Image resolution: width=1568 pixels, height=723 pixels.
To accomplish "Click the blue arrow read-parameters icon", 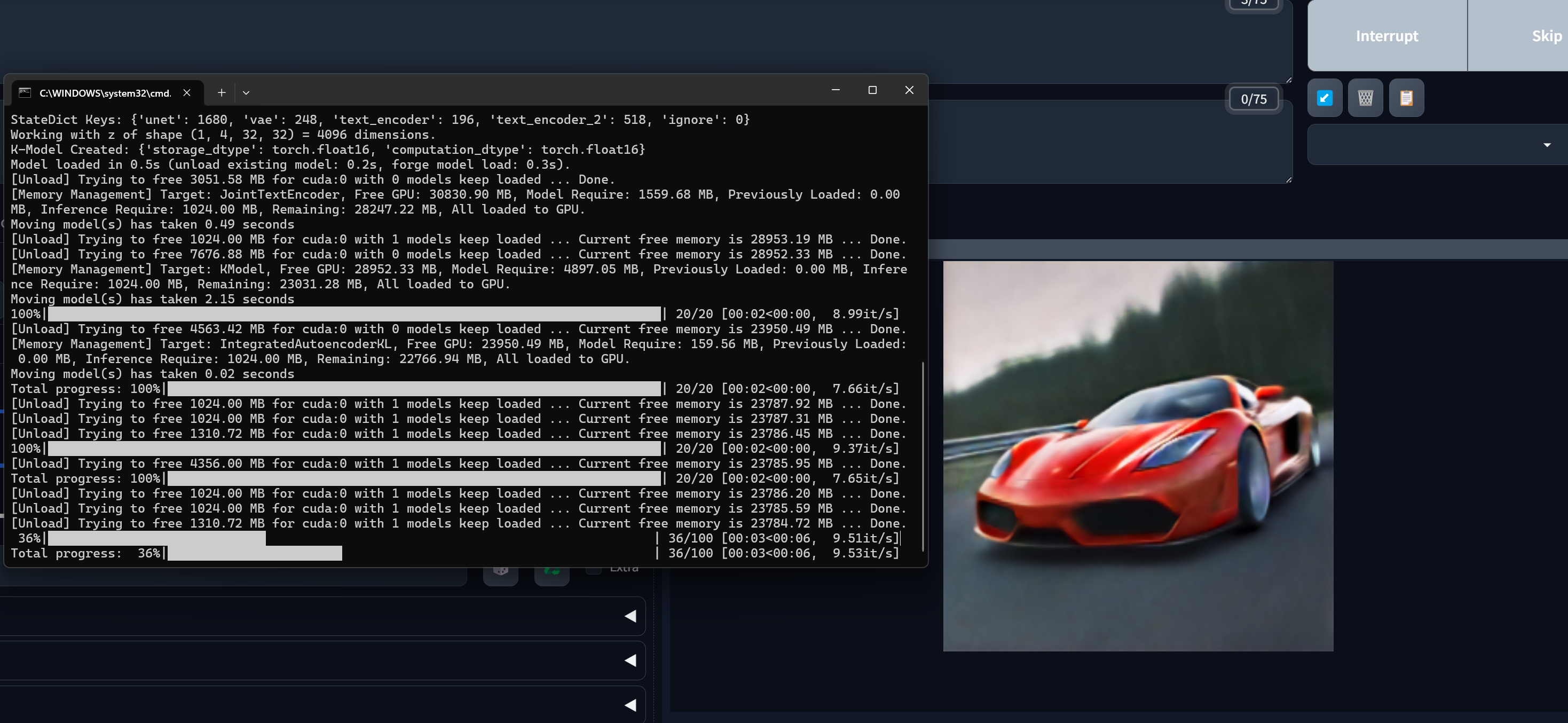I will [x=1325, y=98].
